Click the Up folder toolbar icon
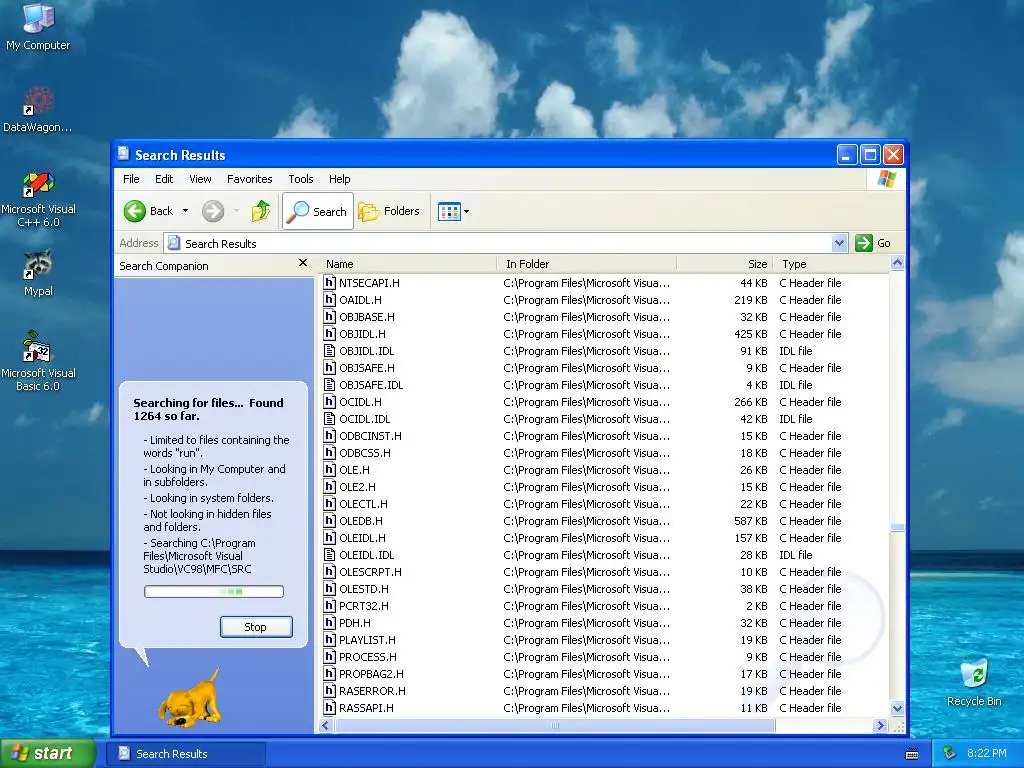This screenshot has width=1024, height=768. [261, 211]
